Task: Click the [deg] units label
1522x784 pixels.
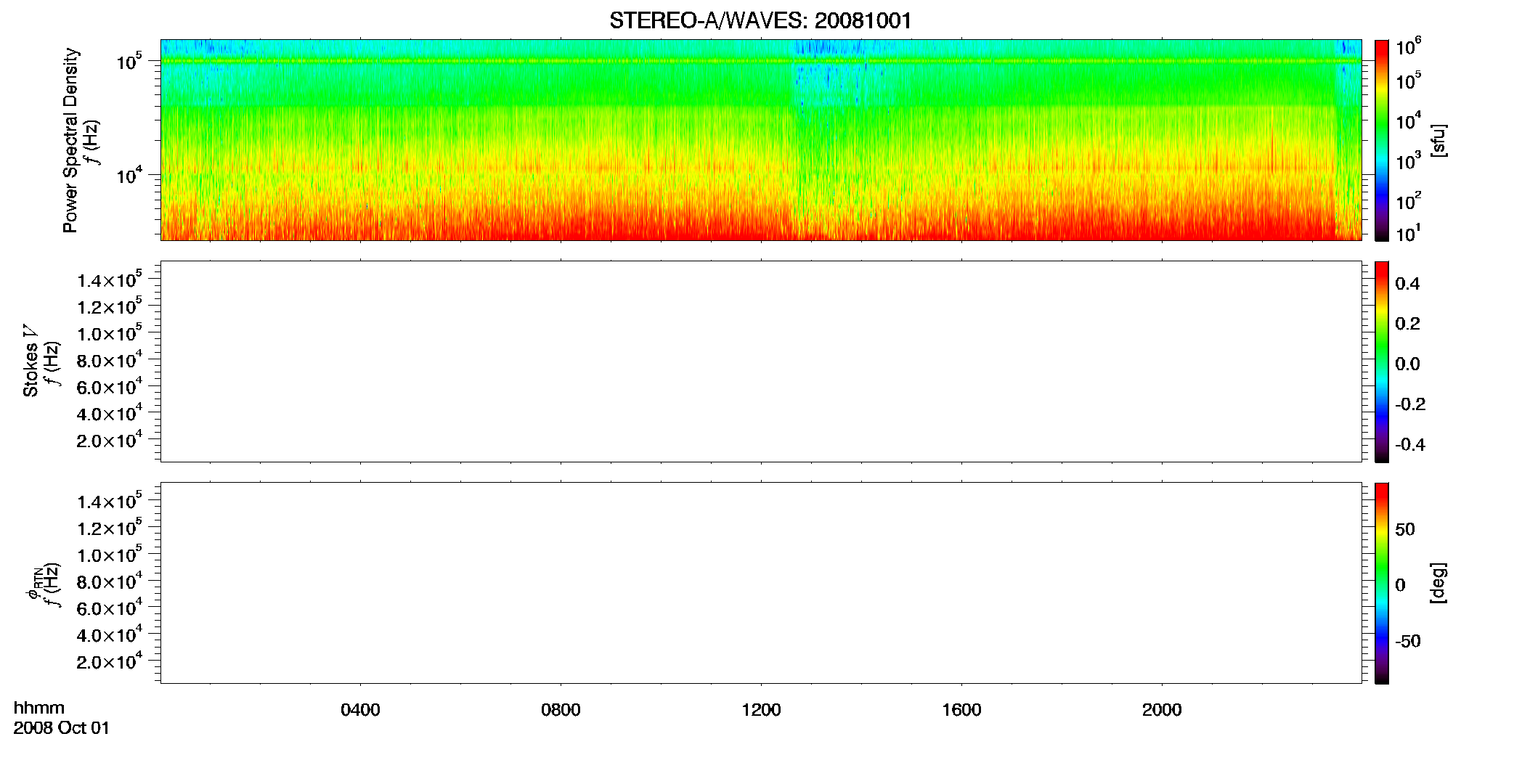Action: (x=1438, y=583)
